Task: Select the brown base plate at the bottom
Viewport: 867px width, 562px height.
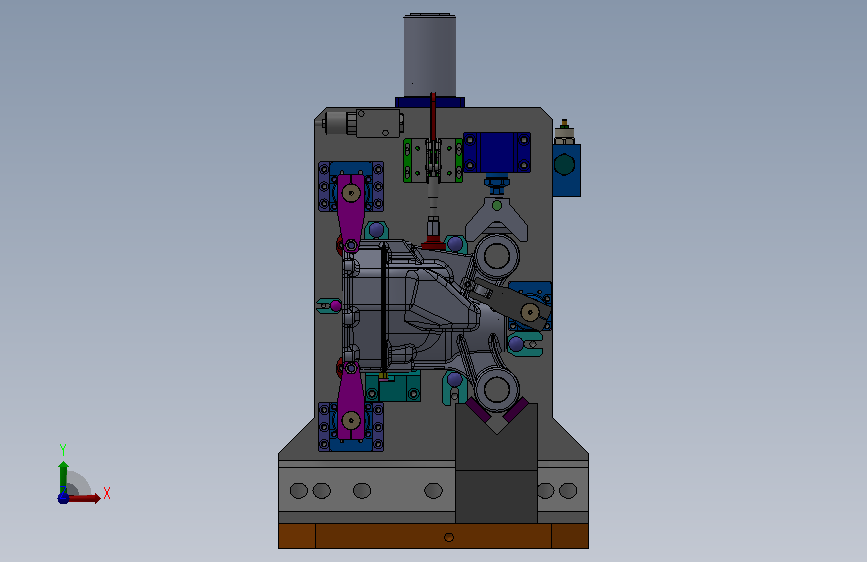Action: pyautogui.click(x=433, y=536)
